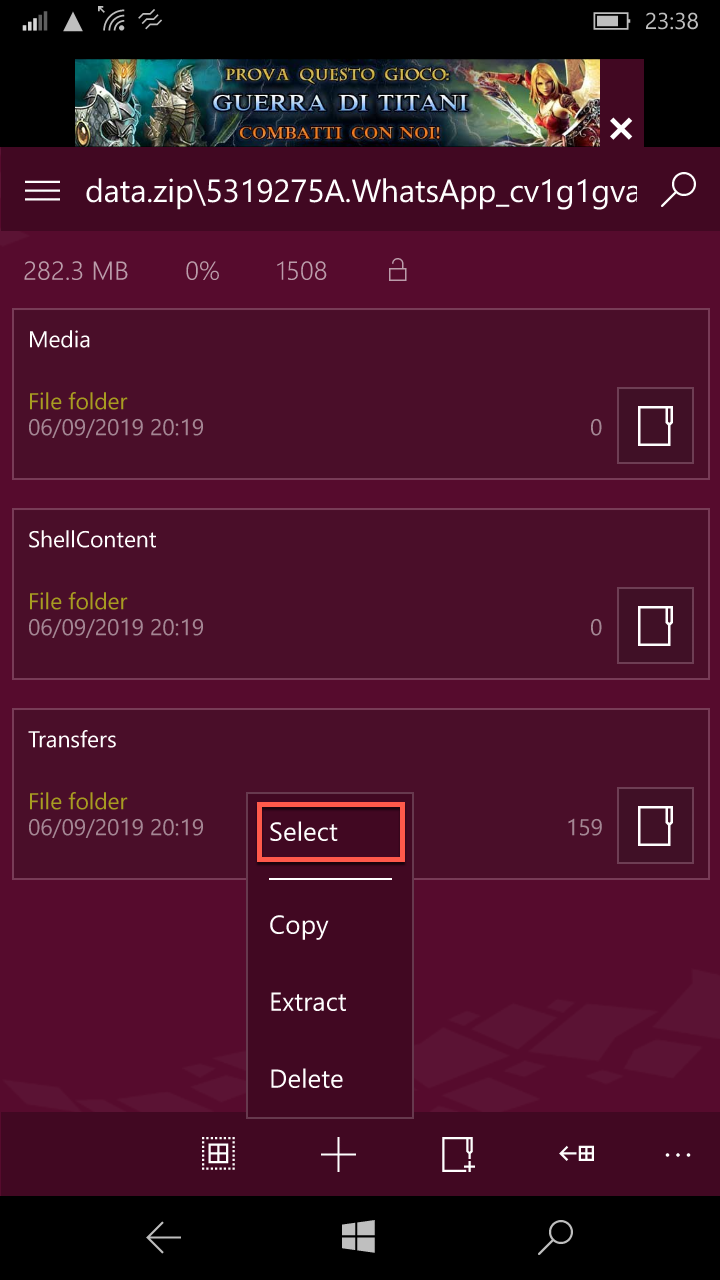Tap the lock icon in status row
Screen dimensions: 720x1280
click(x=398, y=270)
